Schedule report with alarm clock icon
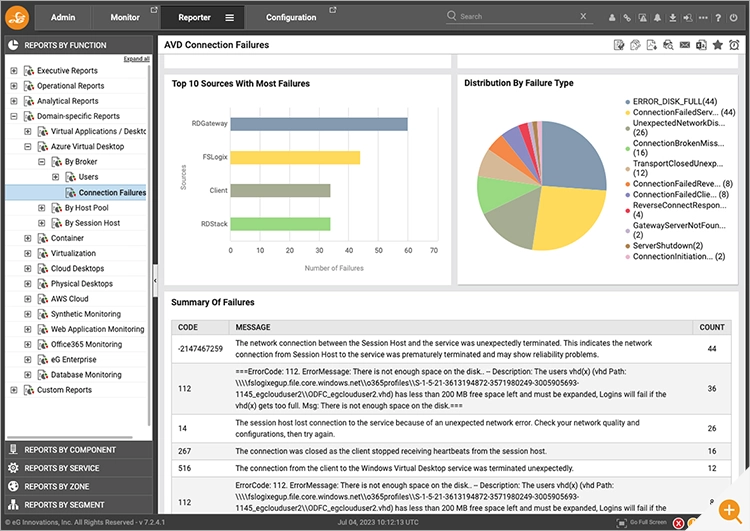 coord(734,44)
